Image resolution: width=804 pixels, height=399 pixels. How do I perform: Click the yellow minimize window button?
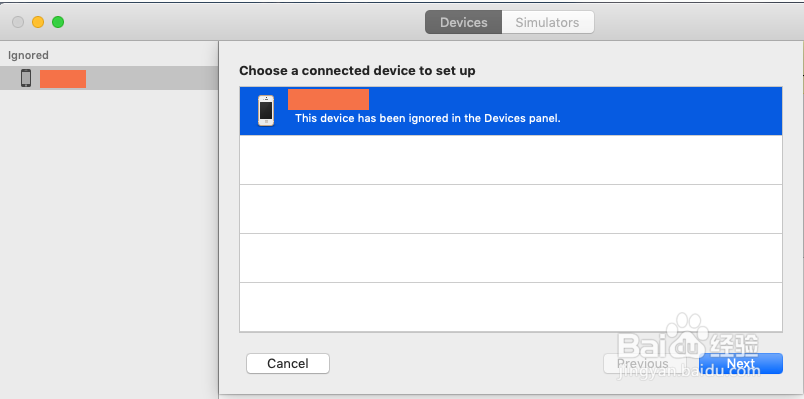[38, 22]
